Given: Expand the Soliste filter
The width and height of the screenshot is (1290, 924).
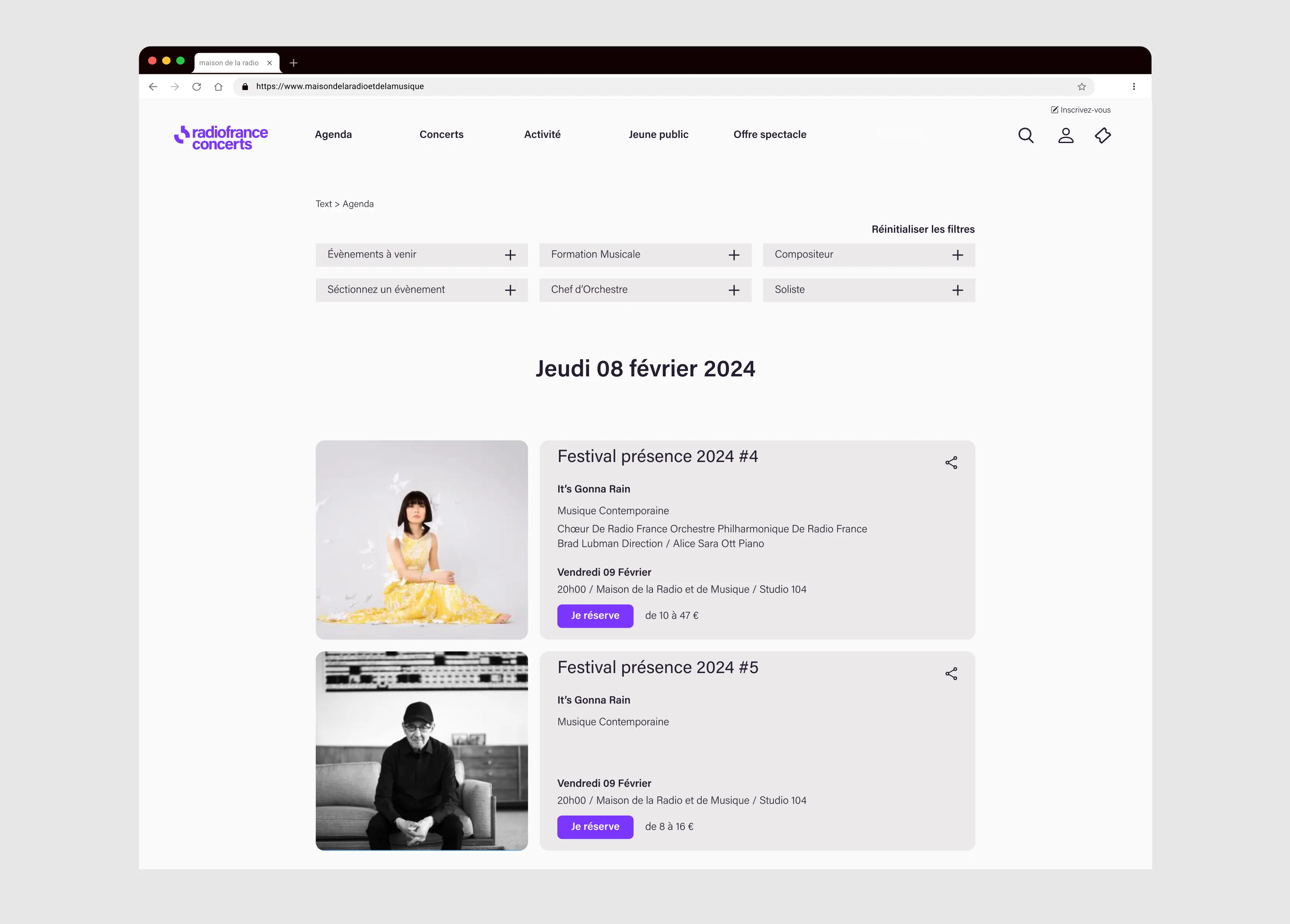Looking at the screenshot, I should (x=869, y=290).
